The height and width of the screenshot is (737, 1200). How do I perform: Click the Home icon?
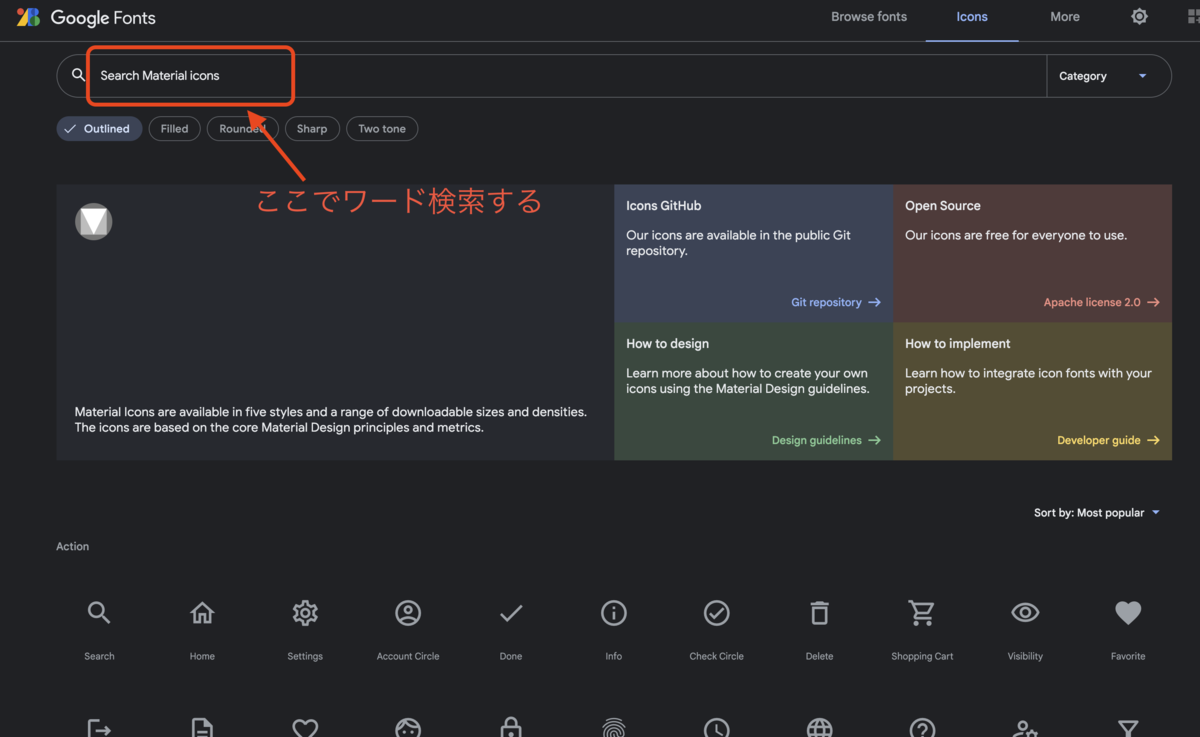pyautogui.click(x=202, y=613)
